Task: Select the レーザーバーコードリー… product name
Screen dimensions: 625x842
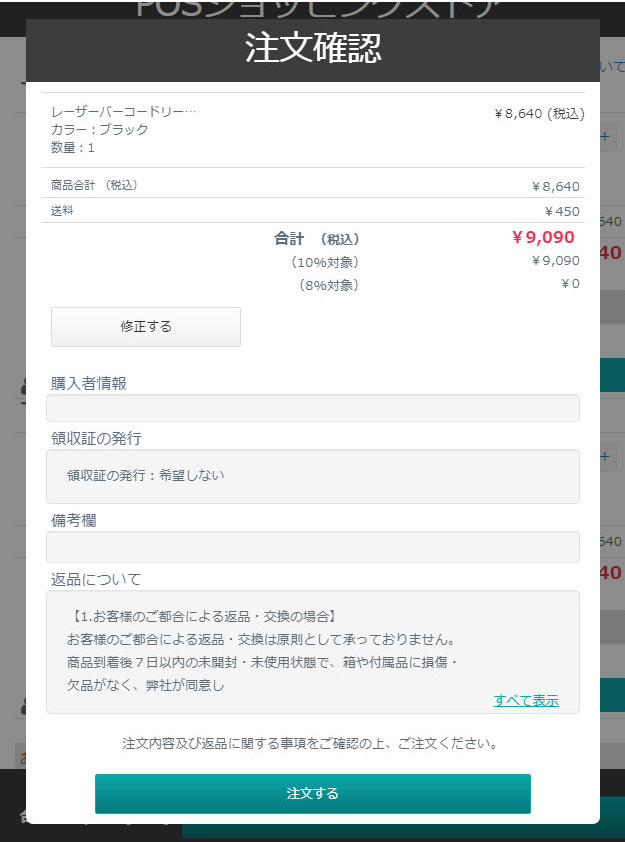Action: 124,112
